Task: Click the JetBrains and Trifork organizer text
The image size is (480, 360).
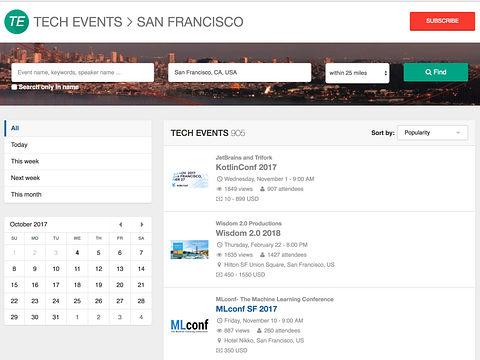Action: tap(244, 158)
